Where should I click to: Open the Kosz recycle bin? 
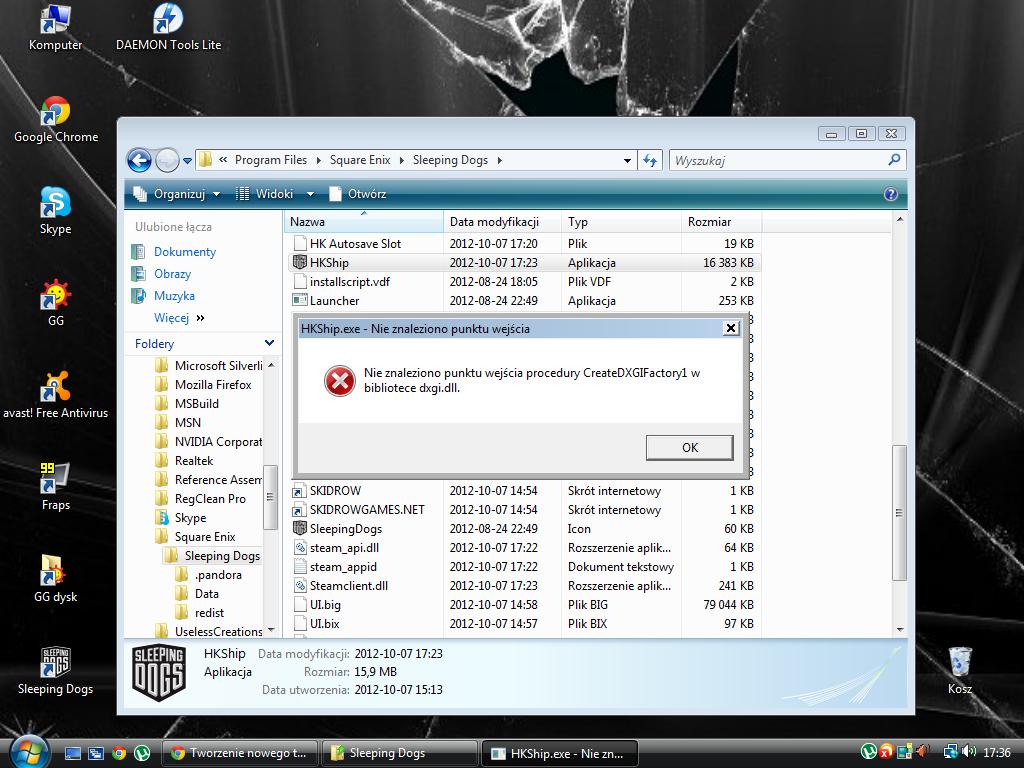[960, 671]
